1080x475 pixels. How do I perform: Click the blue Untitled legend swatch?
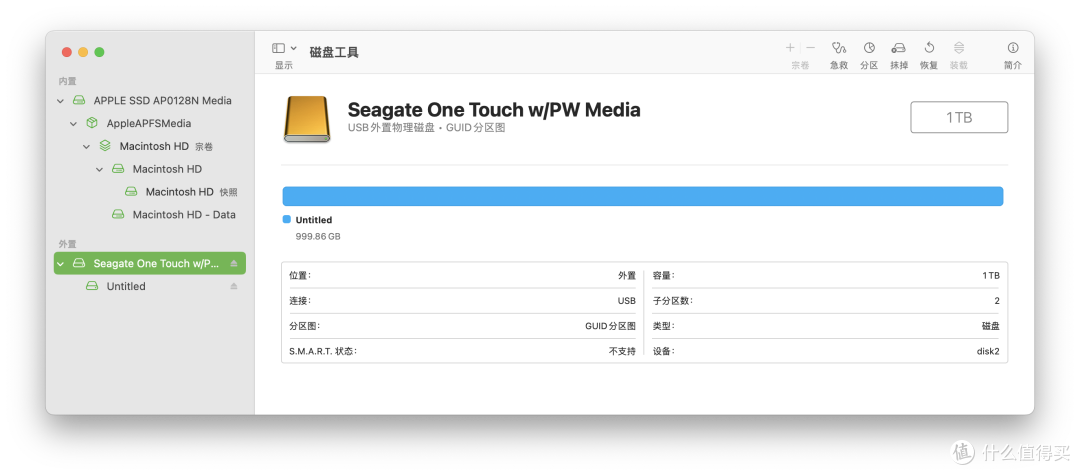tap(287, 220)
